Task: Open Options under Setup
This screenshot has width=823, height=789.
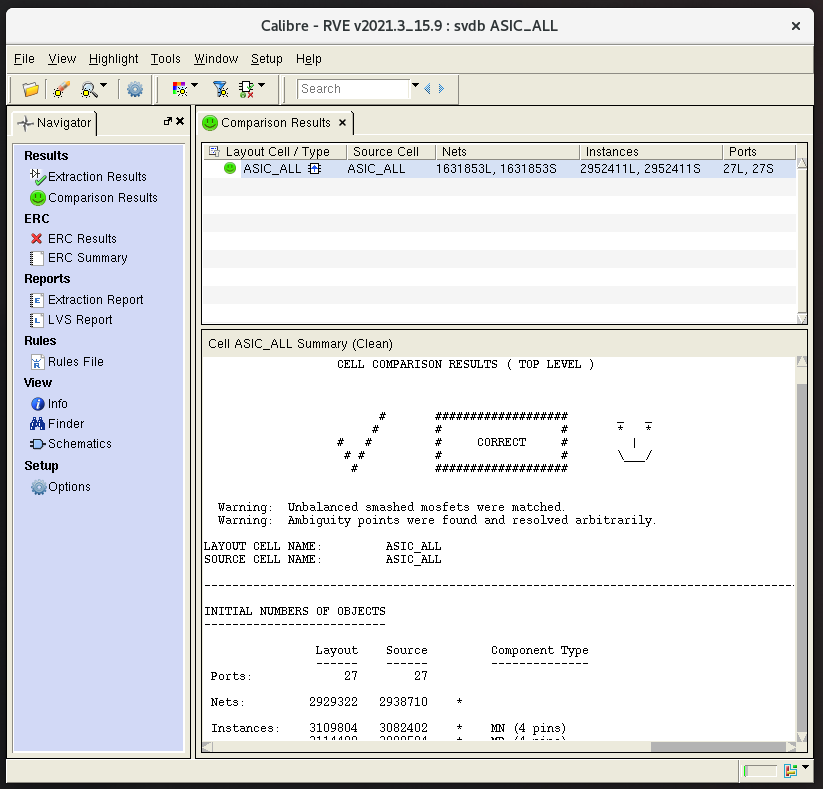Action: [x=60, y=487]
